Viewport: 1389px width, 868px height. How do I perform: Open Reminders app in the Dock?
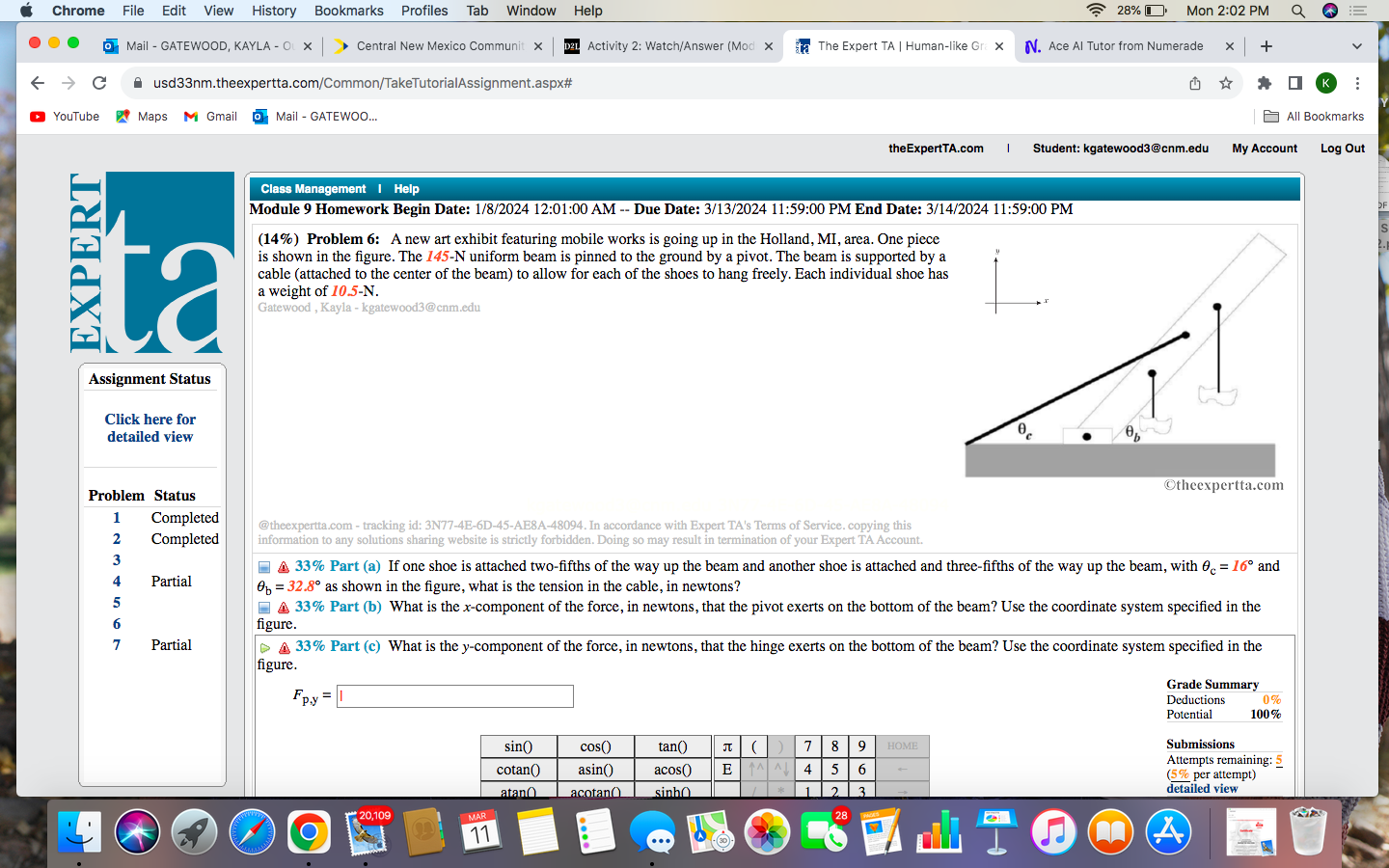pos(595,831)
